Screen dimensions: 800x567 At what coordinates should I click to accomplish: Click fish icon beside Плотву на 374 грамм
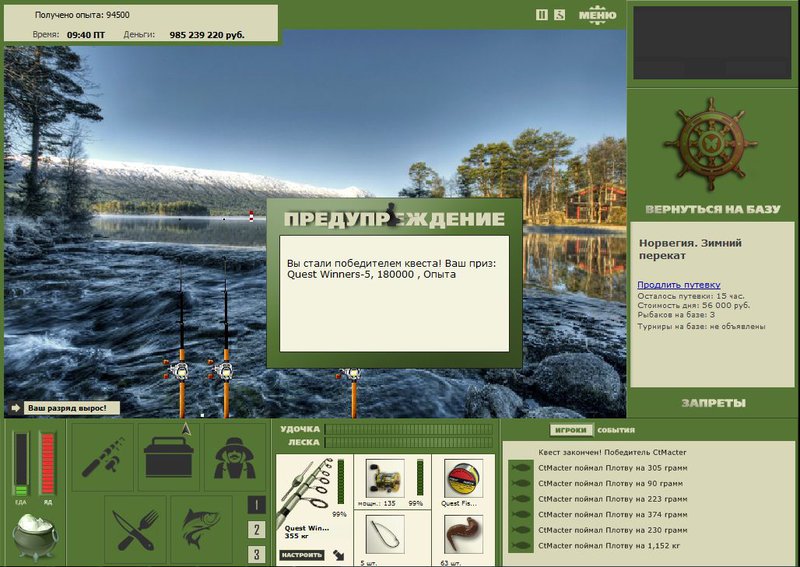(x=520, y=514)
